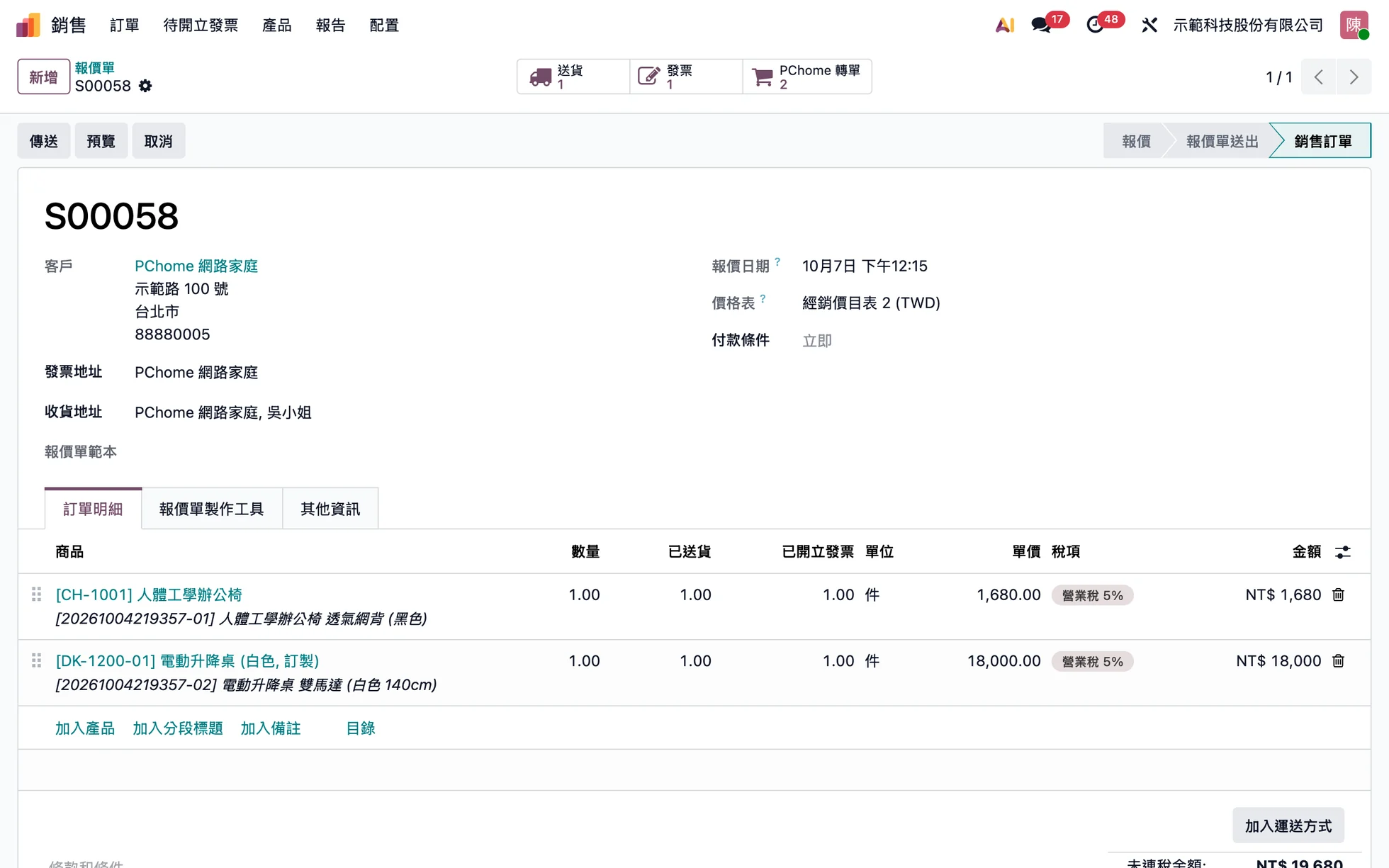This screenshot has width=1389, height=868.
Task: Click the 目錄 link
Action: coord(361,728)
